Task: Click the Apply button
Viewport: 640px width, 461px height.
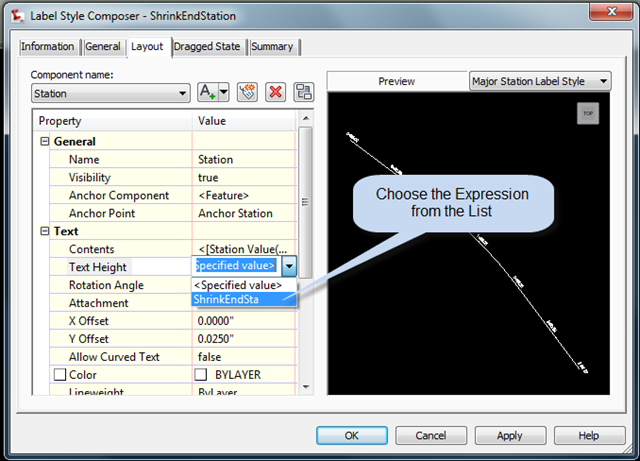Action: 510,436
